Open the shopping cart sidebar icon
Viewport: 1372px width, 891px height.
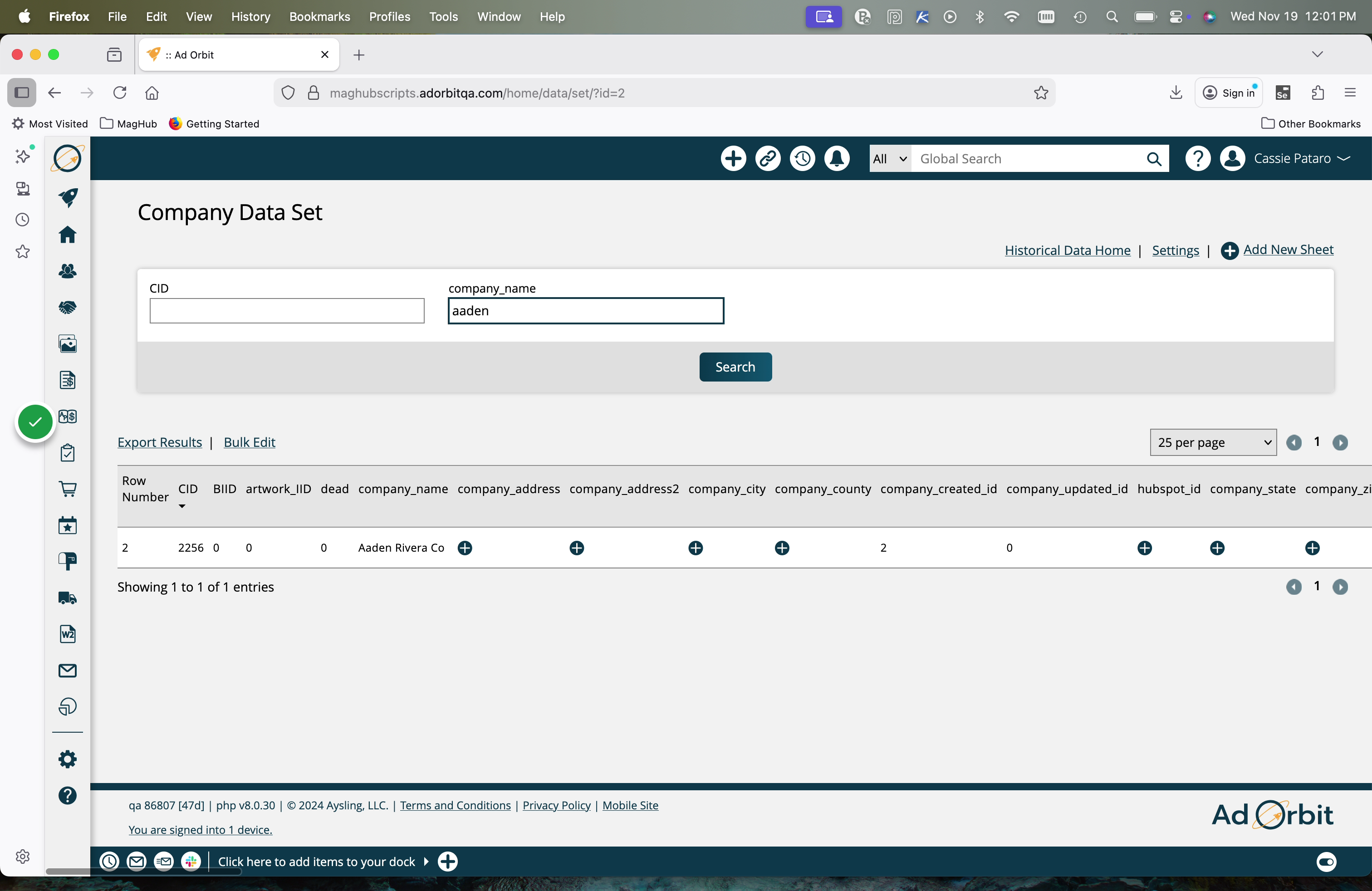click(68, 489)
